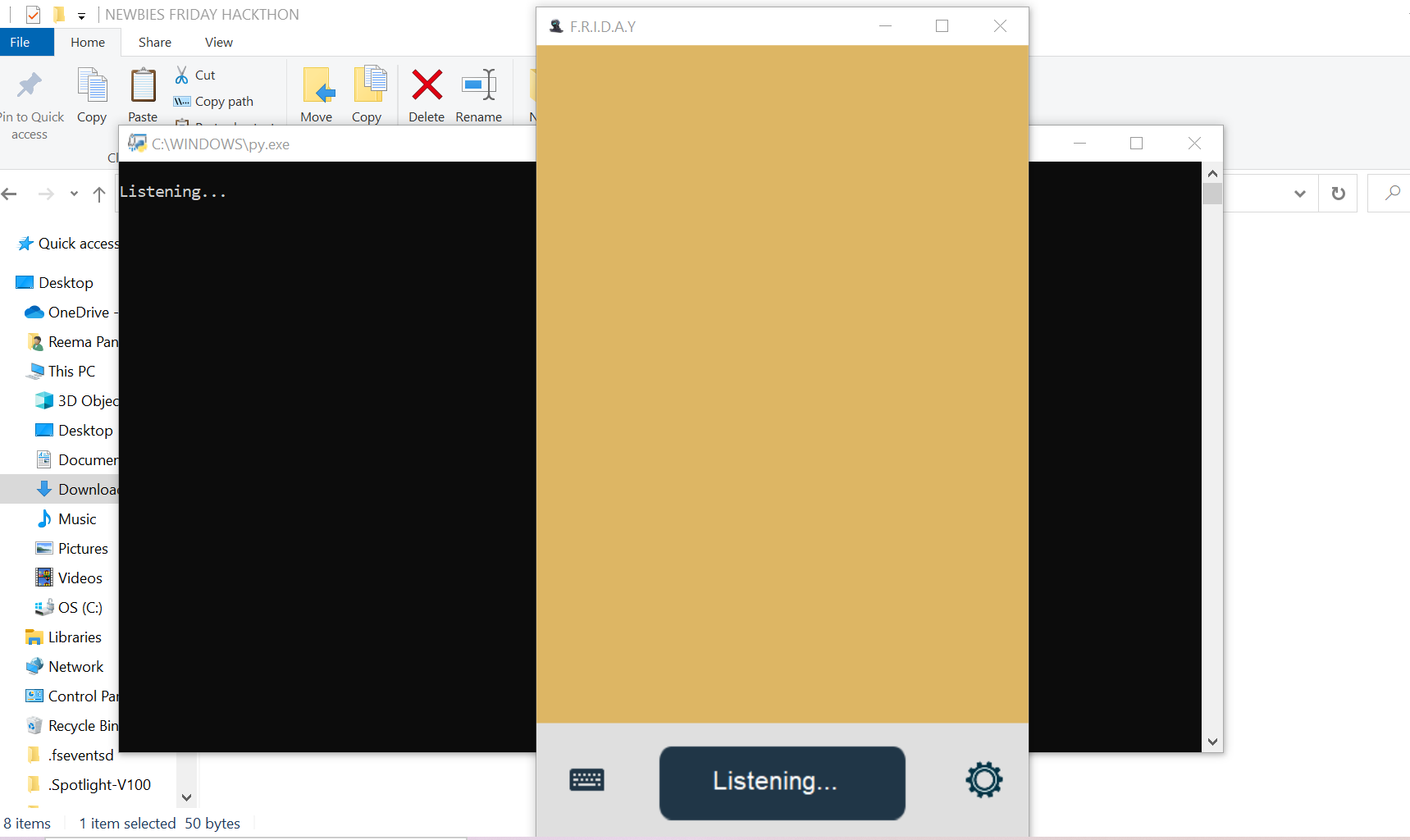Minimize the F.R.I.D.A.Y window
Image resolution: width=1410 pixels, height=840 pixels.
885,26
